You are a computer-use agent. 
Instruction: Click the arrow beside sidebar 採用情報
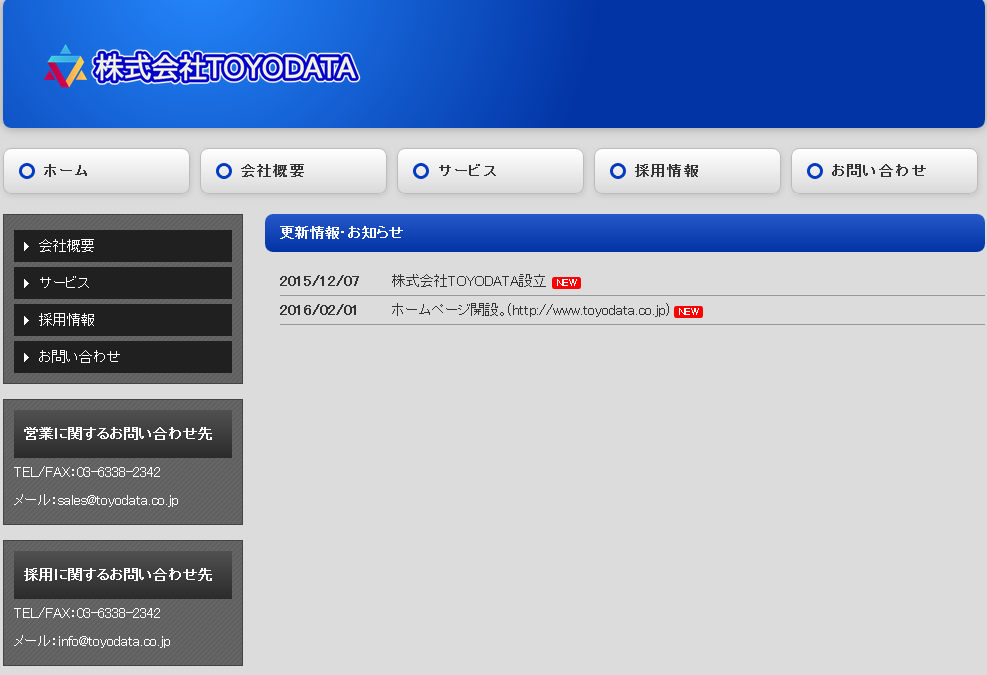[26, 320]
